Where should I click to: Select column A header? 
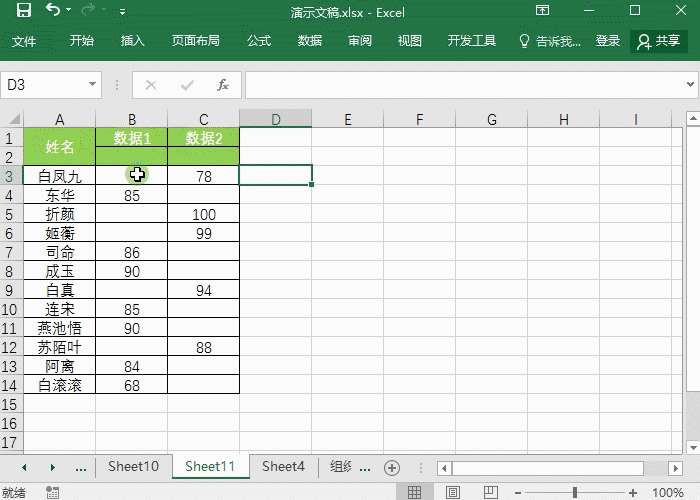pyautogui.click(x=59, y=119)
